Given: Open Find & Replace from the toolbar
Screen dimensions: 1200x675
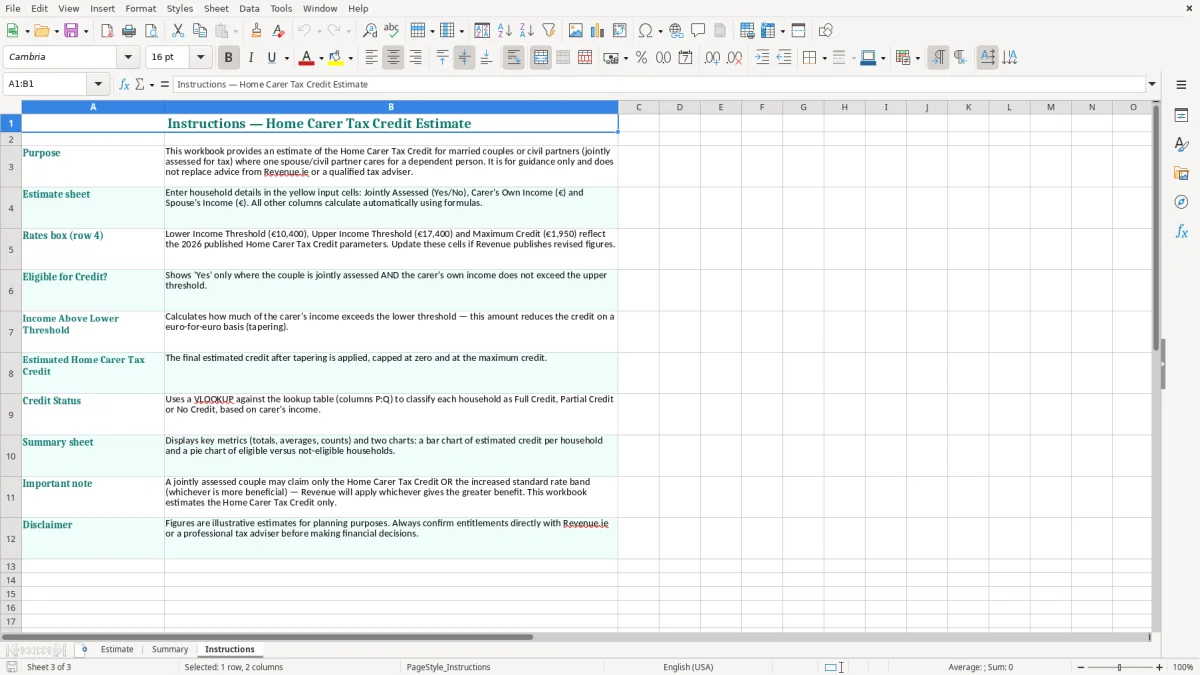Looking at the screenshot, I should [370, 31].
